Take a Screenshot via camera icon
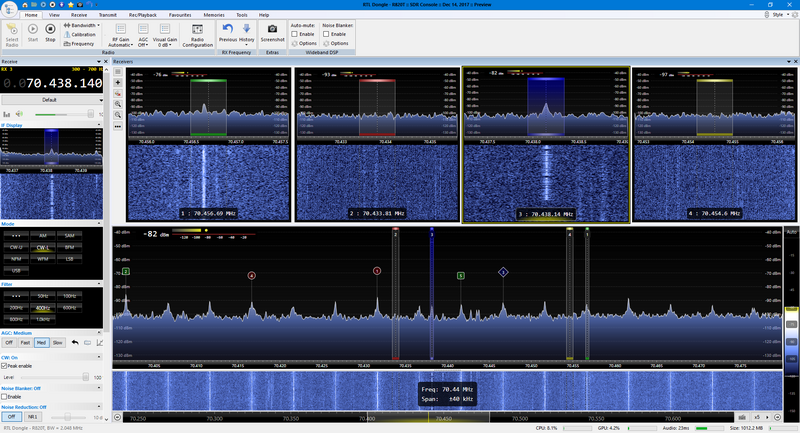Screen dimensions: 800x433 [272, 29]
